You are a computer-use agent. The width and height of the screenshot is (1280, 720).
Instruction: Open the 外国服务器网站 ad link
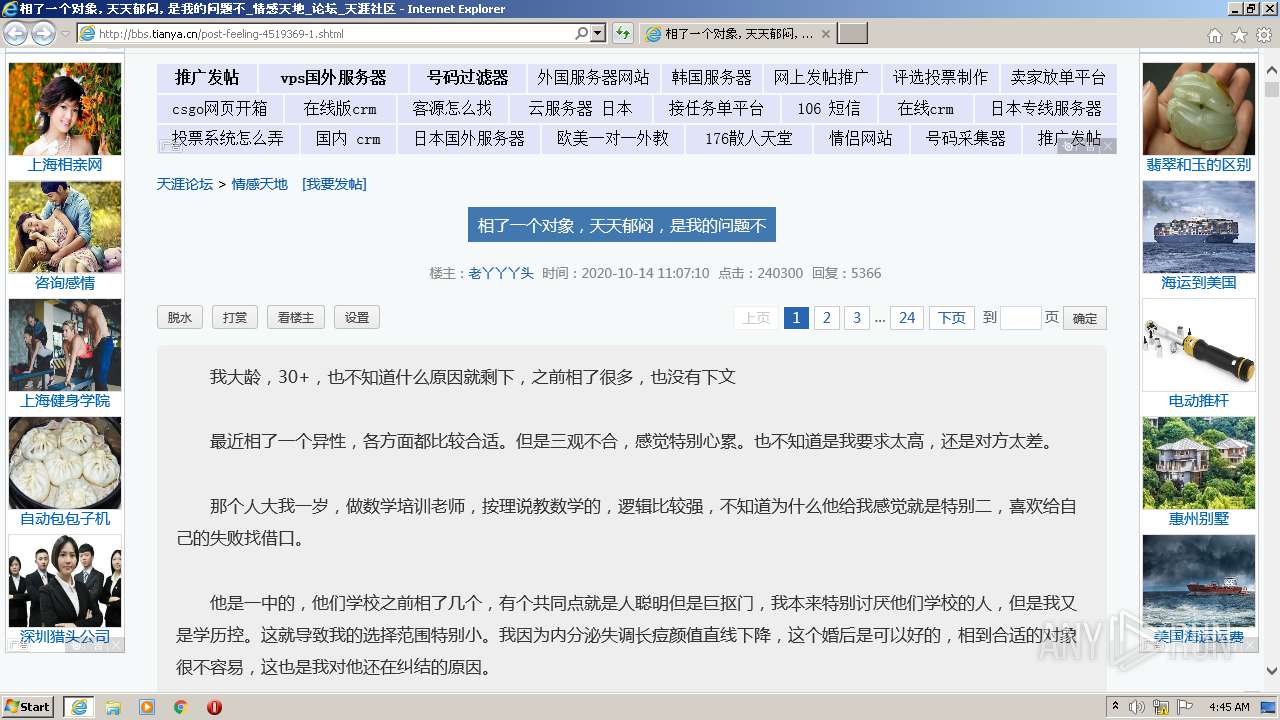[x=593, y=77]
